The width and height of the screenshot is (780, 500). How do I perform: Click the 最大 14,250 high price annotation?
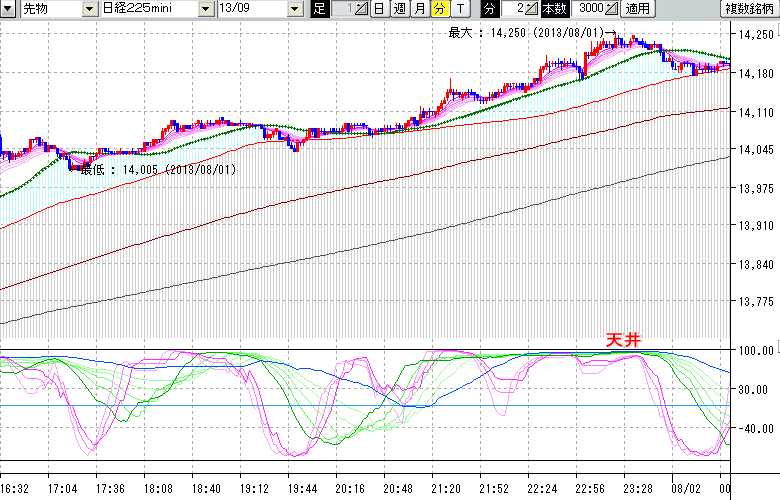[525, 32]
